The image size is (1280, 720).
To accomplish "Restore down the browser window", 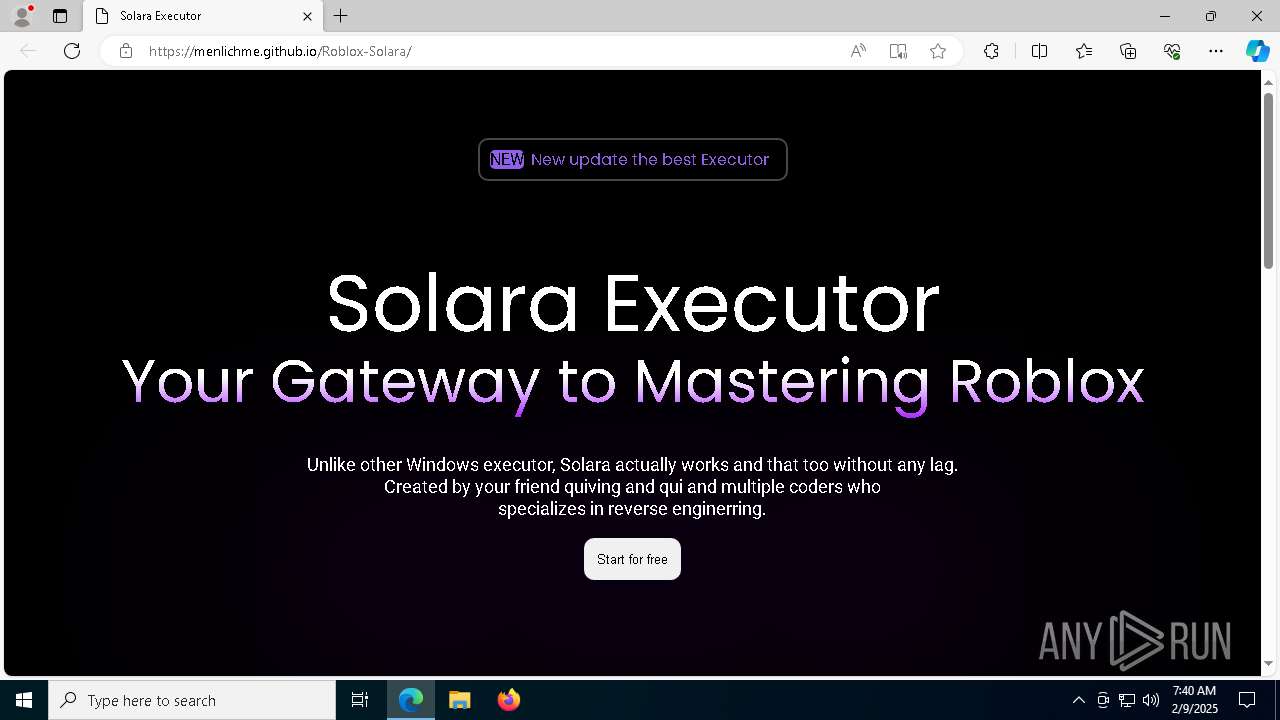I will (1211, 16).
